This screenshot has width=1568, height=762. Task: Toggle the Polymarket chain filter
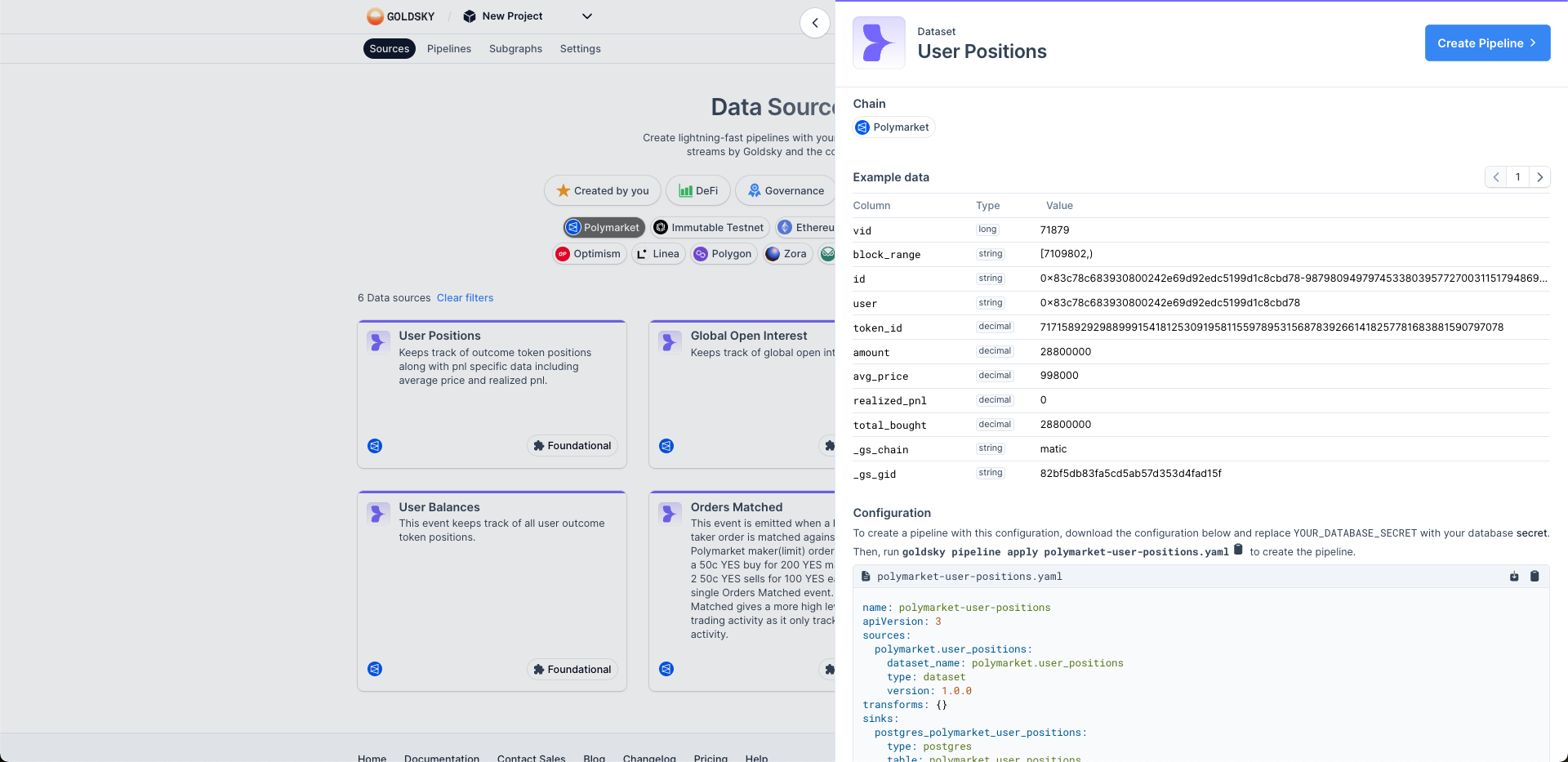pos(604,228)
